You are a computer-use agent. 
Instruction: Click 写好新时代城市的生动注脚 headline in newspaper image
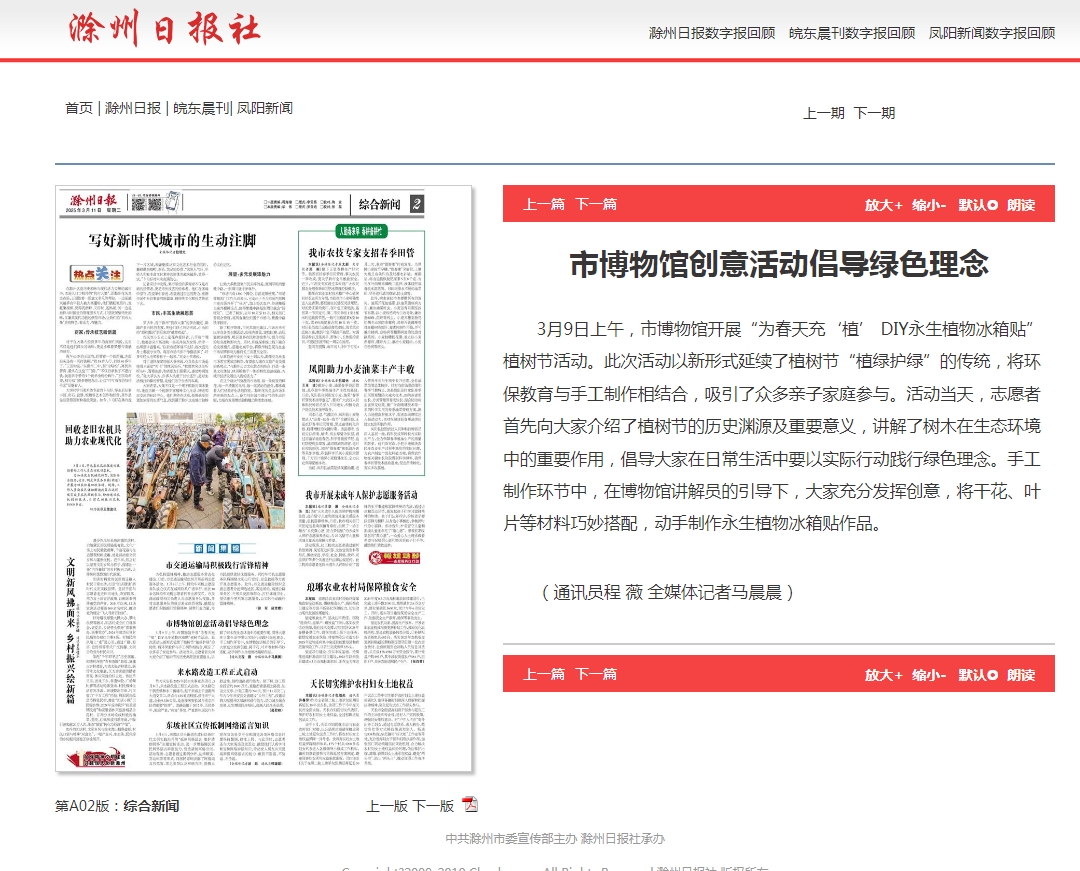click(173, 240)
